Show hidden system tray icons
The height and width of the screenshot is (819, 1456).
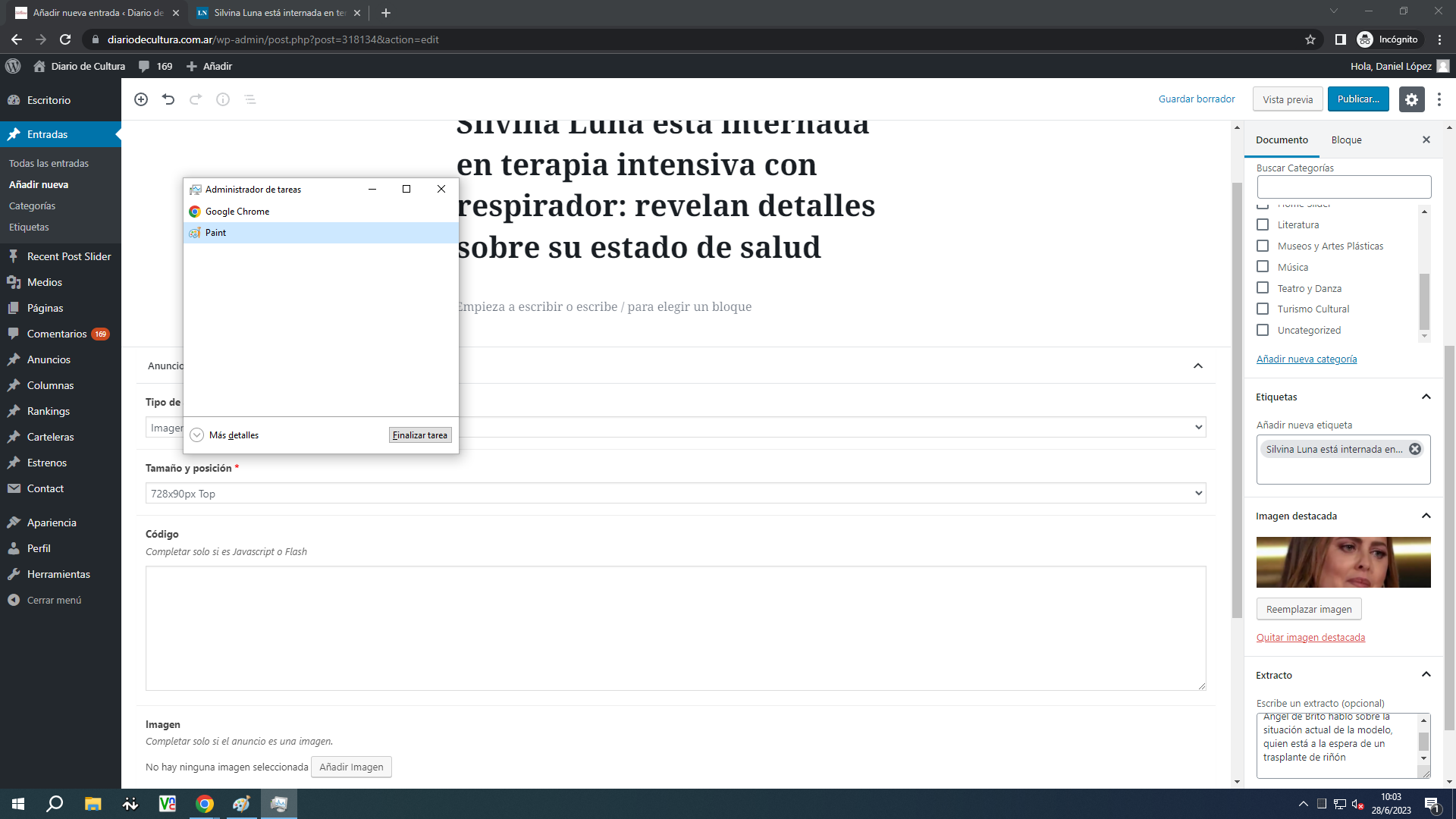(x=1303, y=804)
